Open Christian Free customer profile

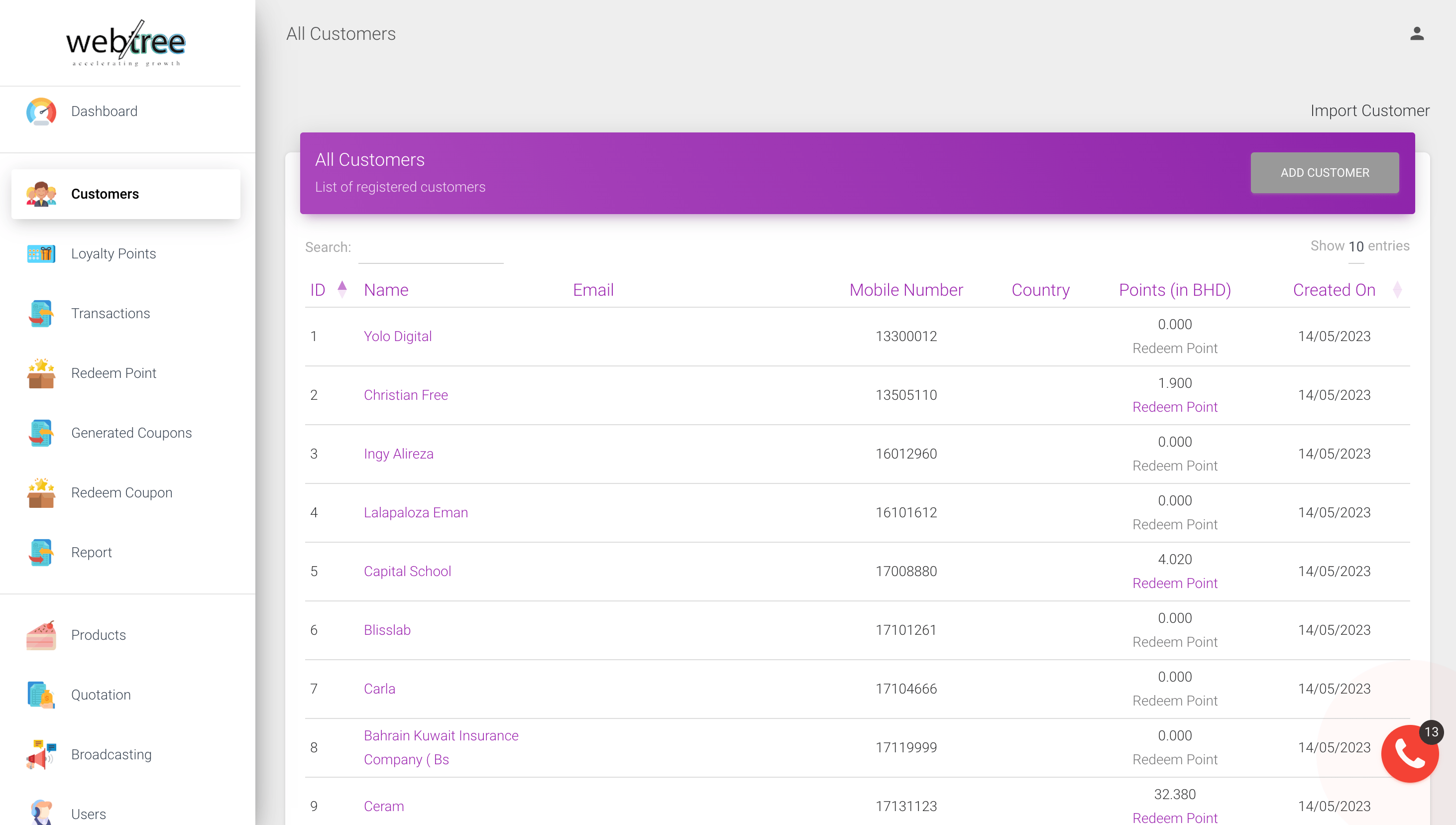[x=405, y=394]
